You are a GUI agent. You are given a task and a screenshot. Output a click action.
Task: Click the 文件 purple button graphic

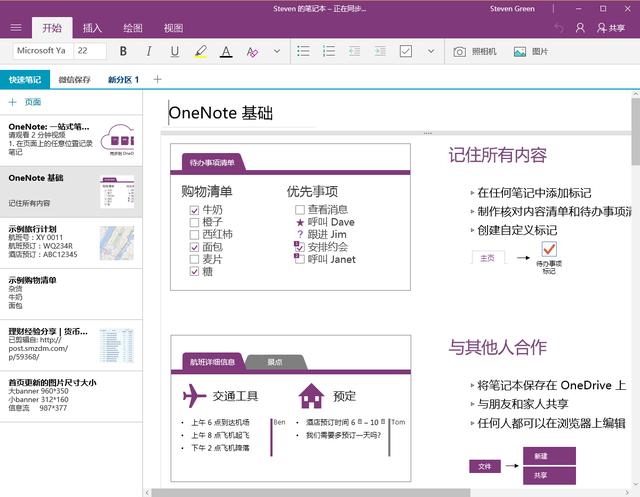(485, 466)
